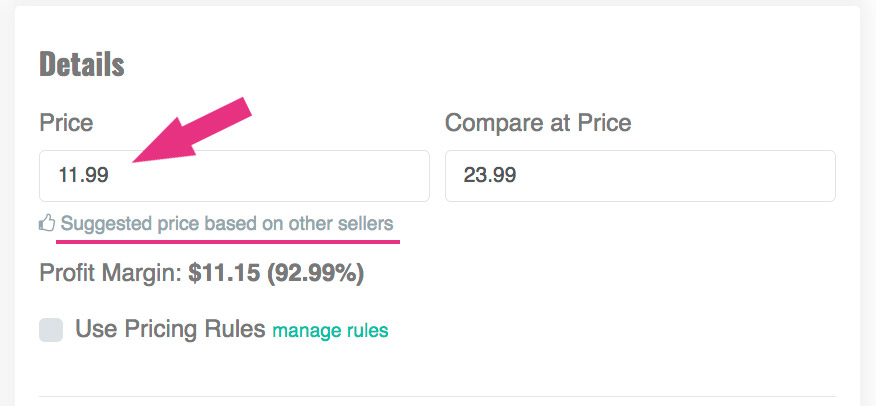Click the Suggested price based on other sellers text
Screen dimensions: 876x406
pyautogui.click(x=227, y=223)
